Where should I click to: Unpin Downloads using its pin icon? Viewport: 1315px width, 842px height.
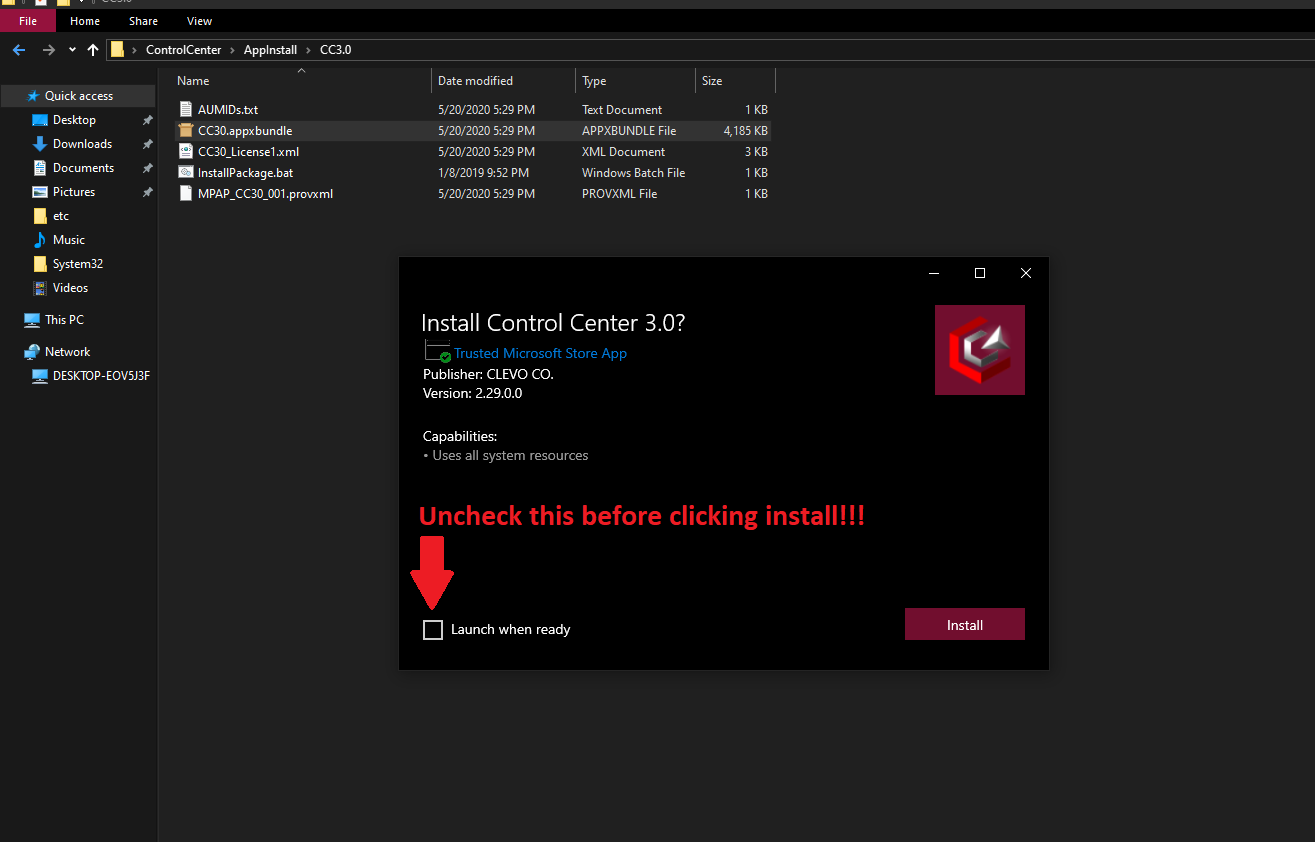click(x=147, y=144)
